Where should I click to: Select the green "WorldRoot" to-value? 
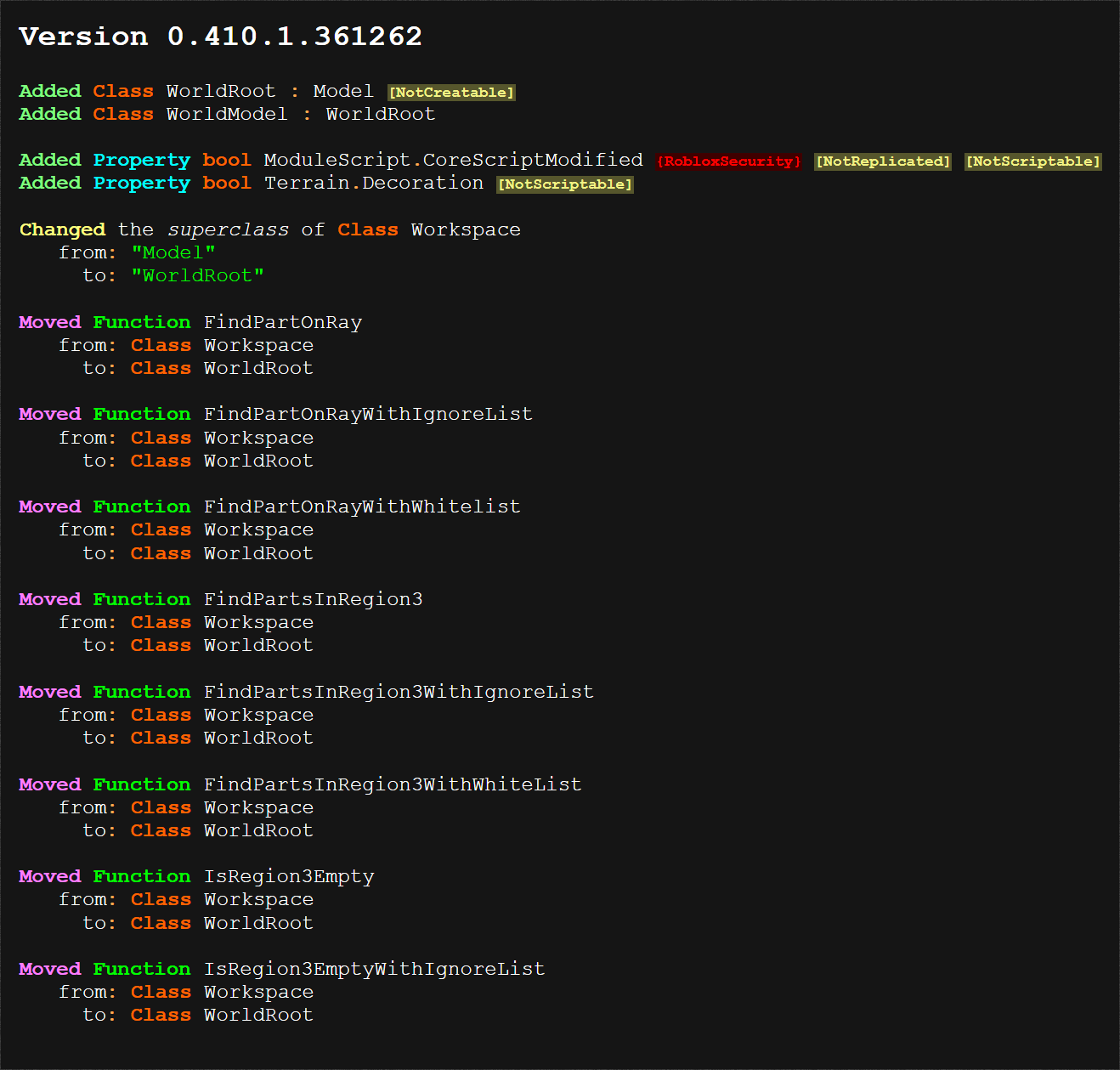[198, 276]
